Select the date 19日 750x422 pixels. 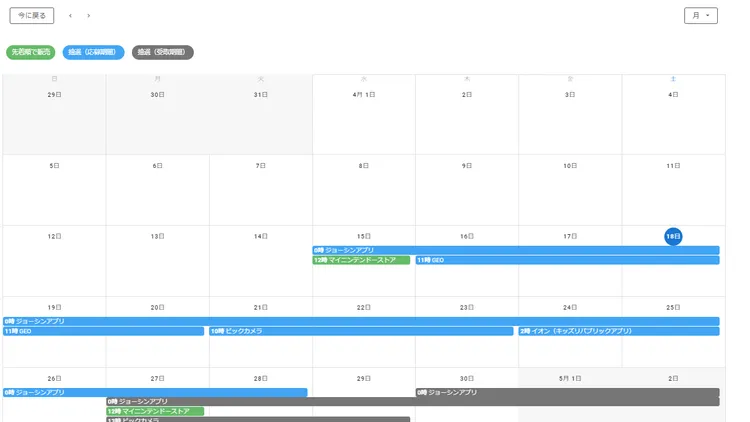(x=54, y=308)
